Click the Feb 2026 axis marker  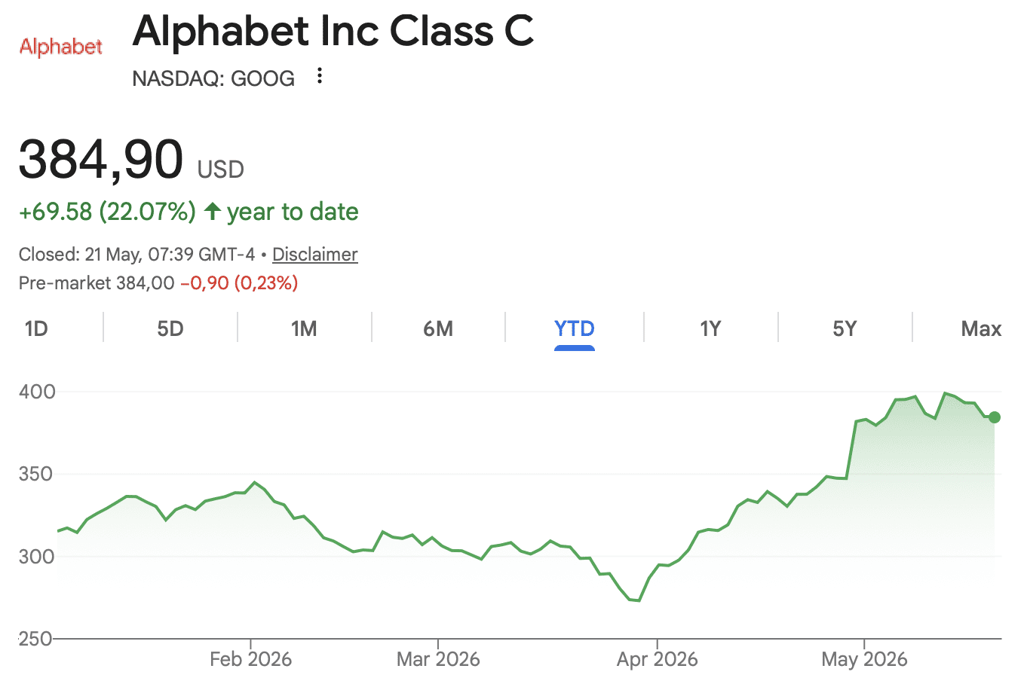(251, 659)
